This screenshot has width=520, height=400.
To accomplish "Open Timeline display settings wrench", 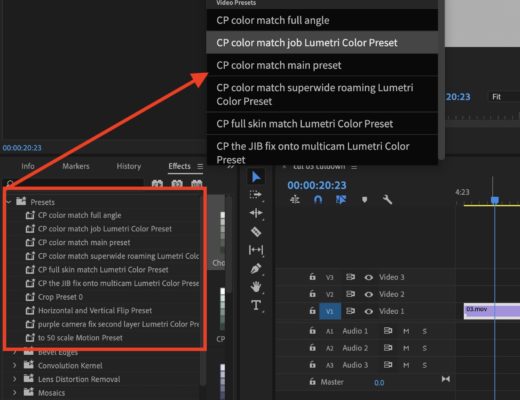I will click(x=387, y=200).
